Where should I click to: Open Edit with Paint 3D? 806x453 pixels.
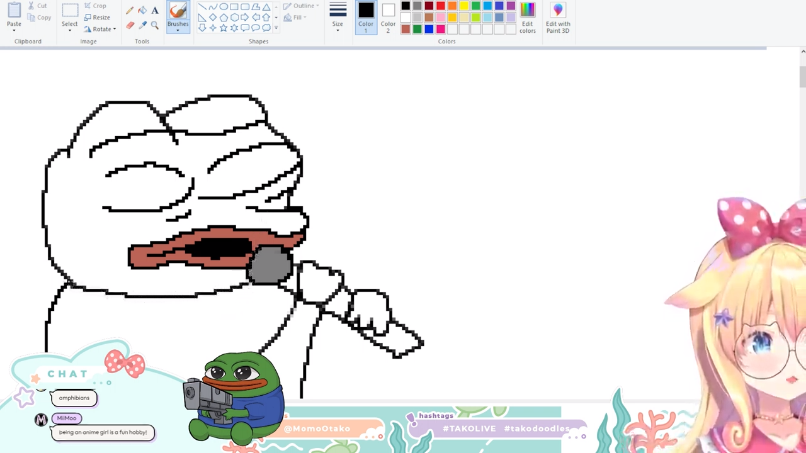coord(558,18)
